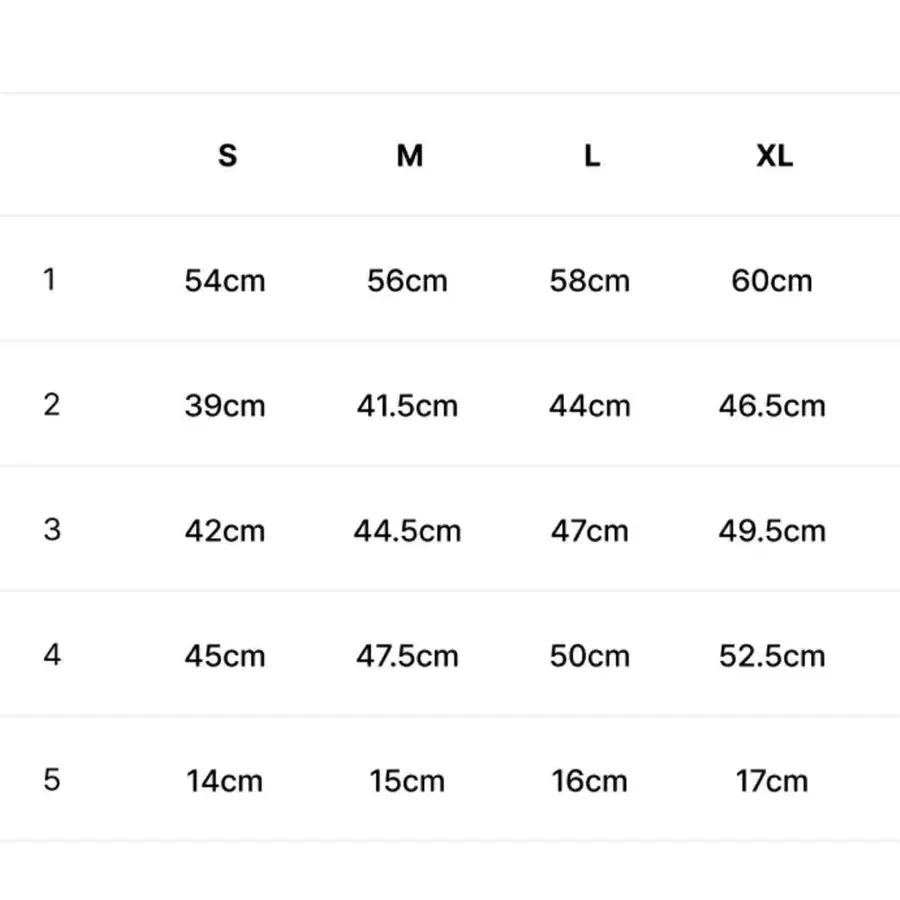Screen dimensions: 900x900
Task: Click the row 3 label
Action: 52,529
